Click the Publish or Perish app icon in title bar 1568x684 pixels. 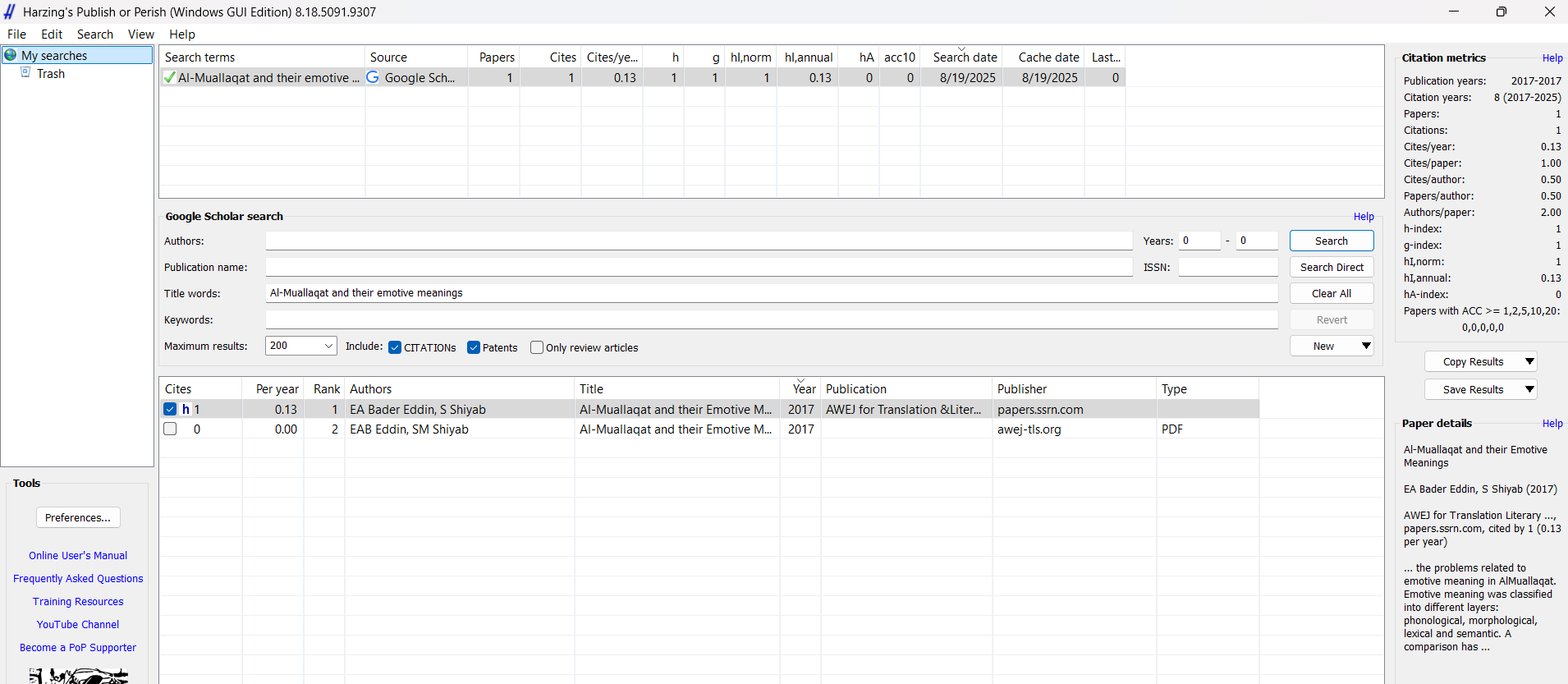tap(10, 11)
